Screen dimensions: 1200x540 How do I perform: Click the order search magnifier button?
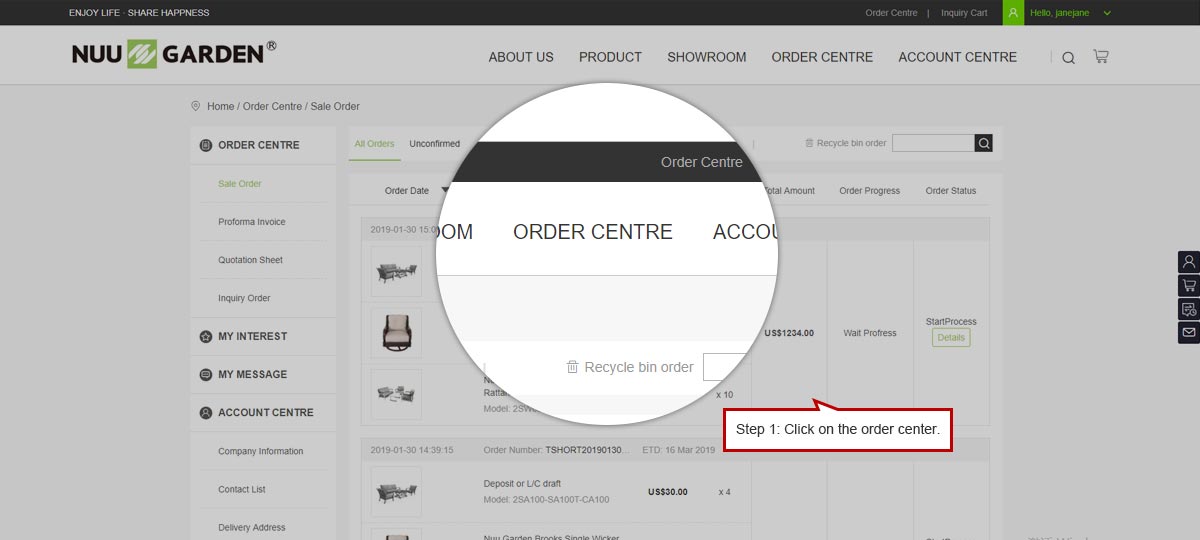[984, 143]
